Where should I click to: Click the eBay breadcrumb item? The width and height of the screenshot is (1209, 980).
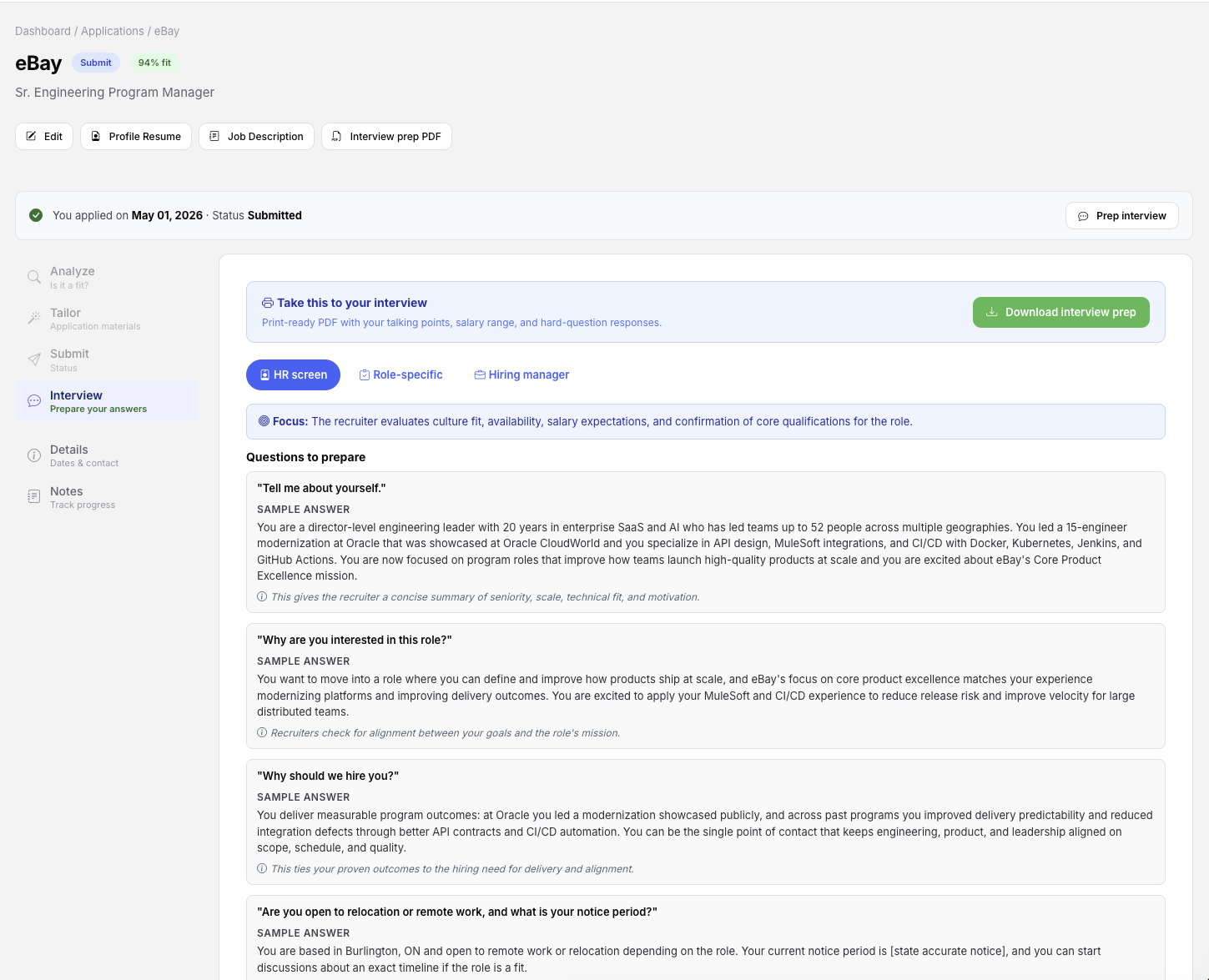(167, 31)
